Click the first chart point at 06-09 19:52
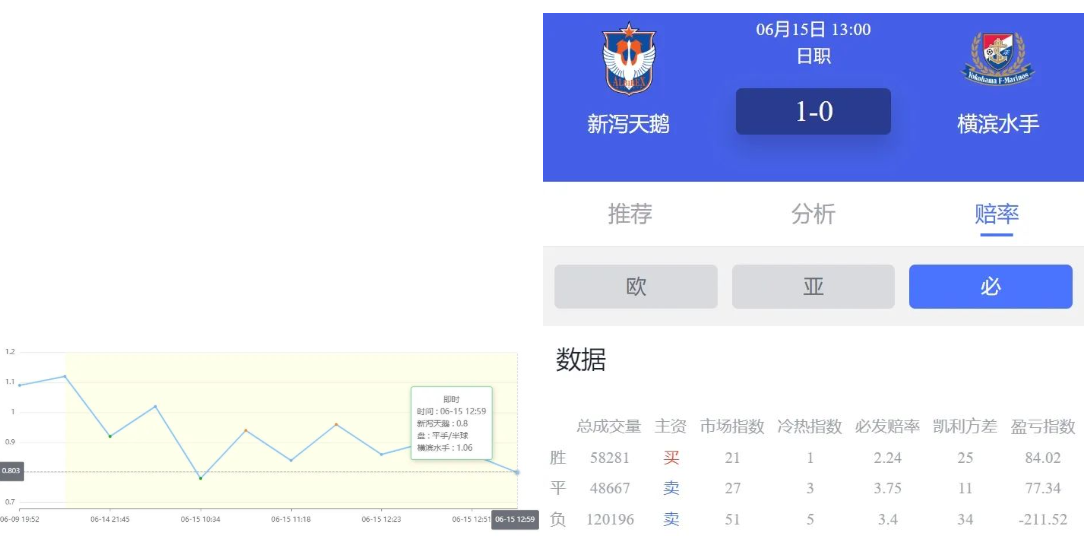This screenshot has width=1090, height=538. point(19,385)
